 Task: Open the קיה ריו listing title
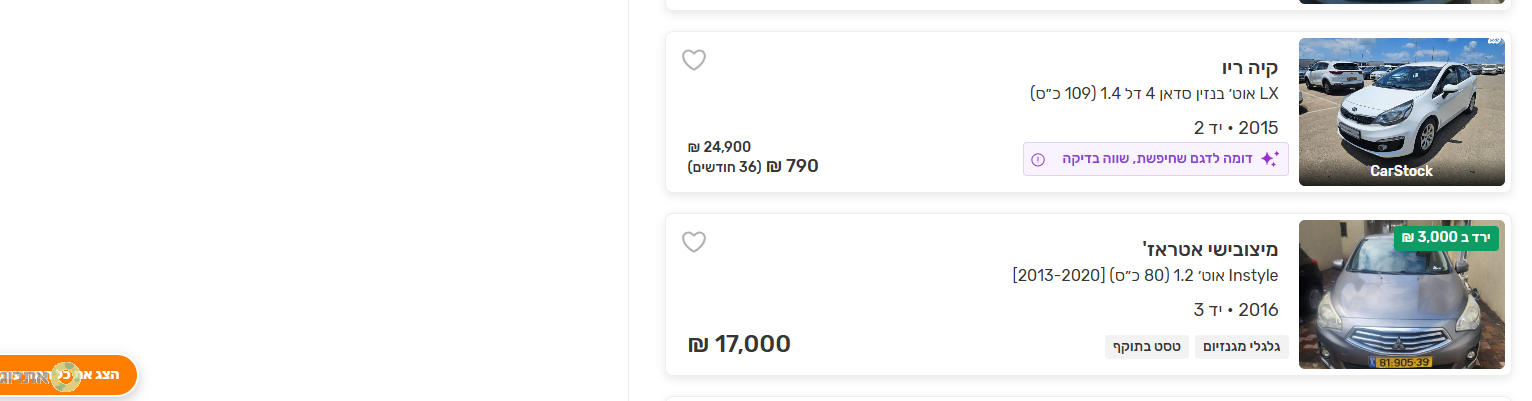click(x=1250, y=68)
